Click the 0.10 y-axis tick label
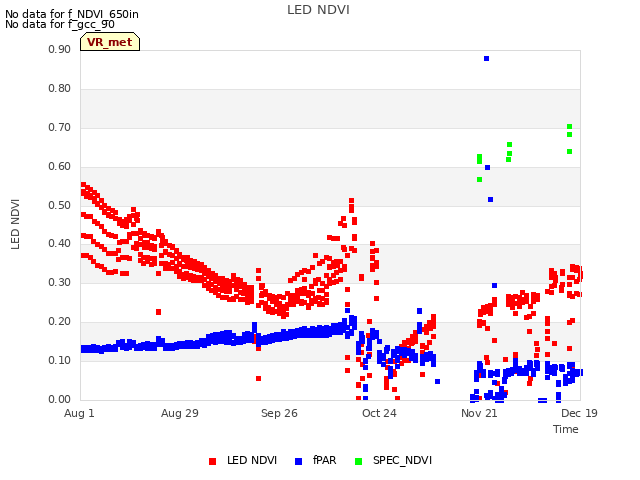Viewport: 640px width, 480px height. [x=60, y=360]
